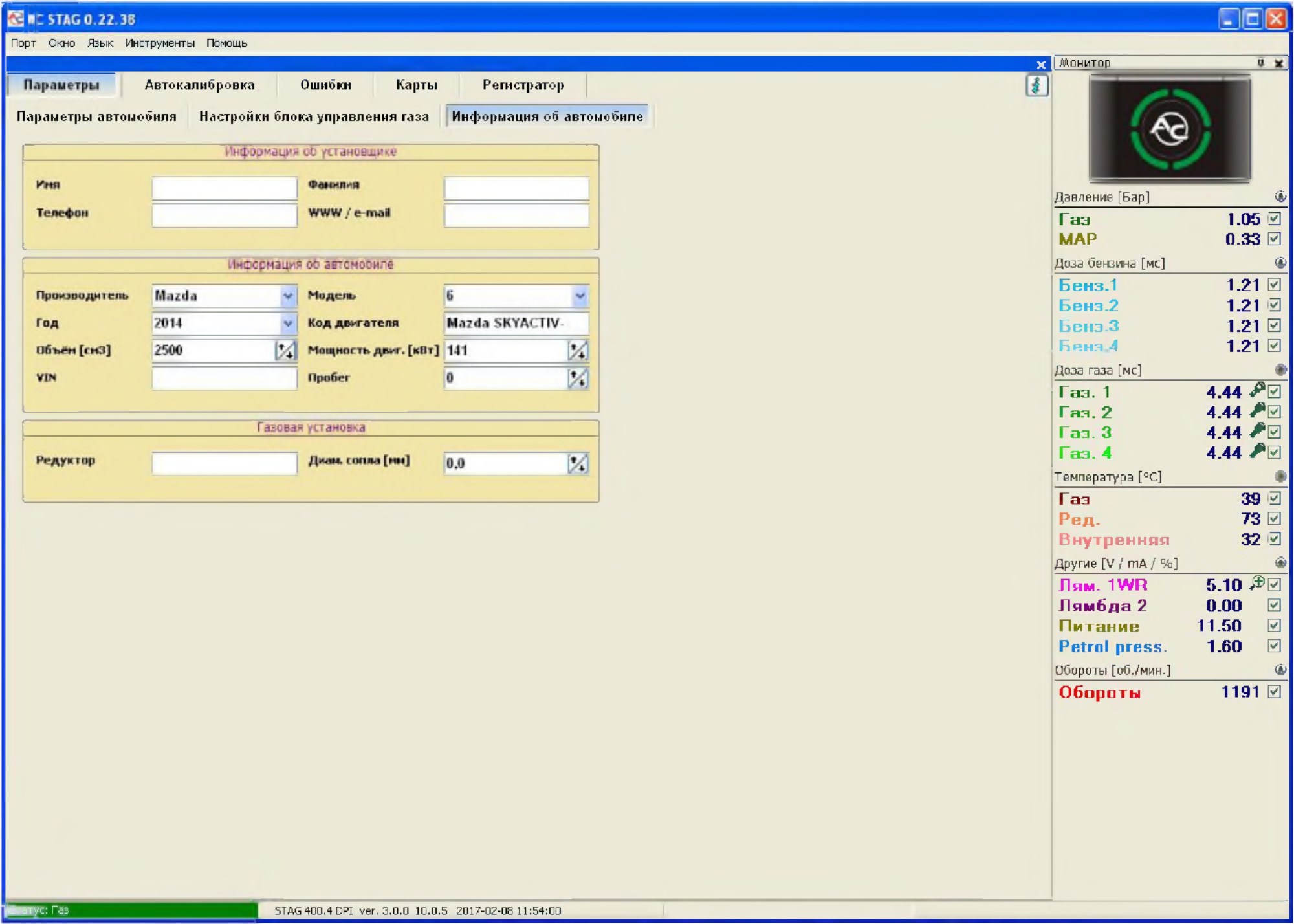The image size is (1294, 924).
Task: Toggle the Ред. temperature checkbox
Action: pyautogui.click(x=1274, y=519)
